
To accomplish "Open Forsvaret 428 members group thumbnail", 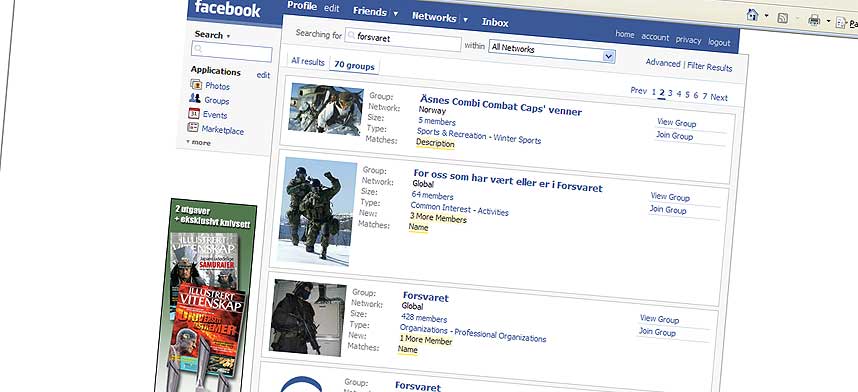I will [307, 318].
